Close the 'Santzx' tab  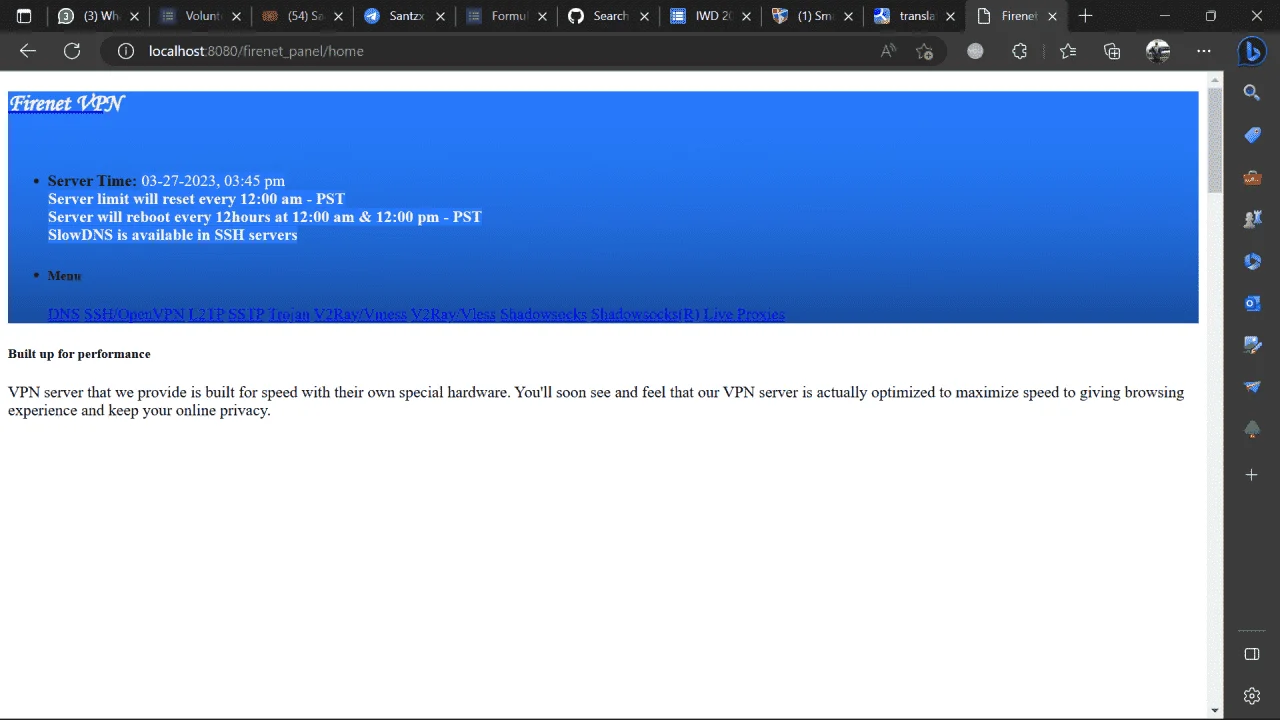click(x=440, y=16)
